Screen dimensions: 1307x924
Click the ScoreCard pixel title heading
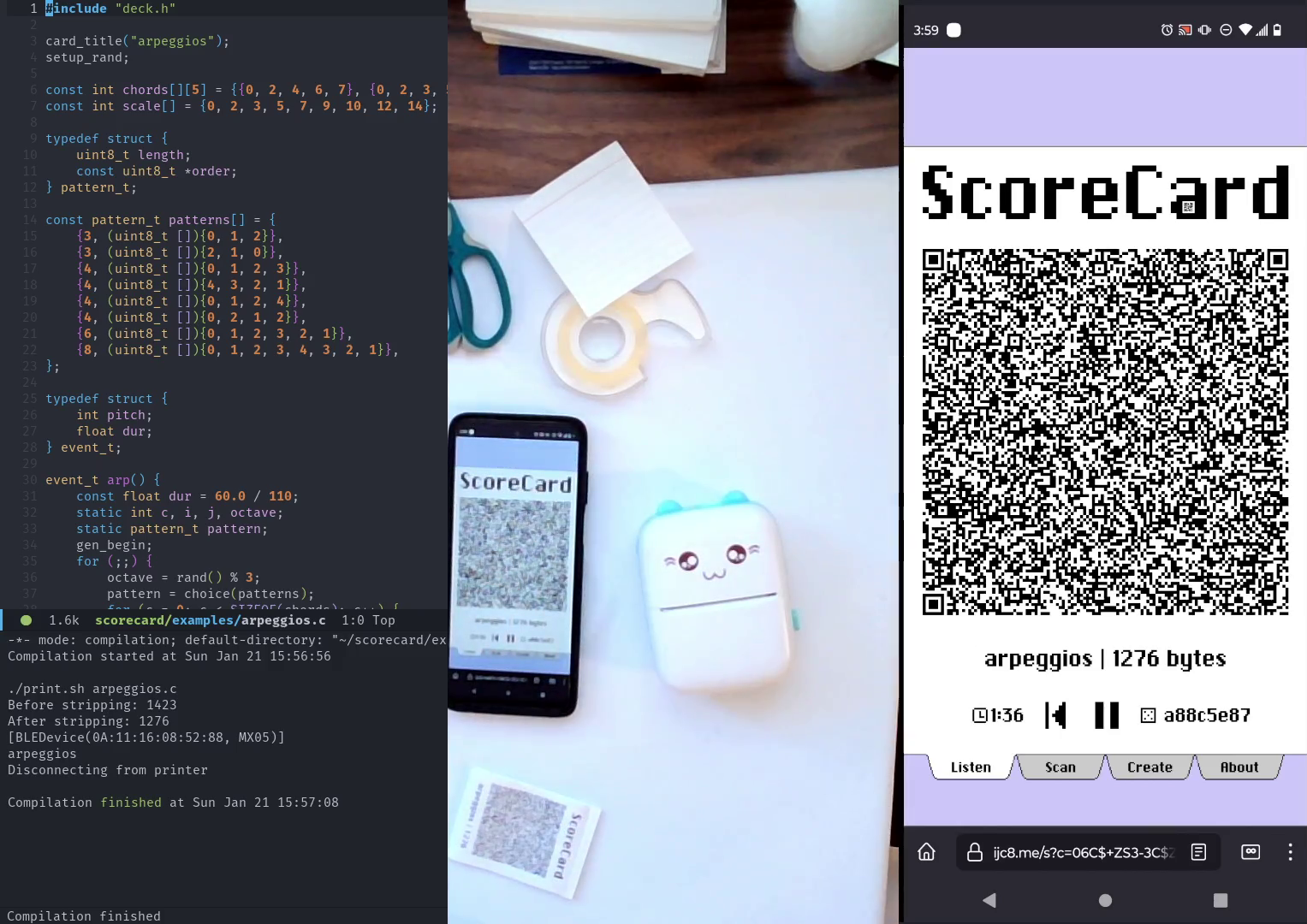pyautogui.click(x=1105, y=192)
